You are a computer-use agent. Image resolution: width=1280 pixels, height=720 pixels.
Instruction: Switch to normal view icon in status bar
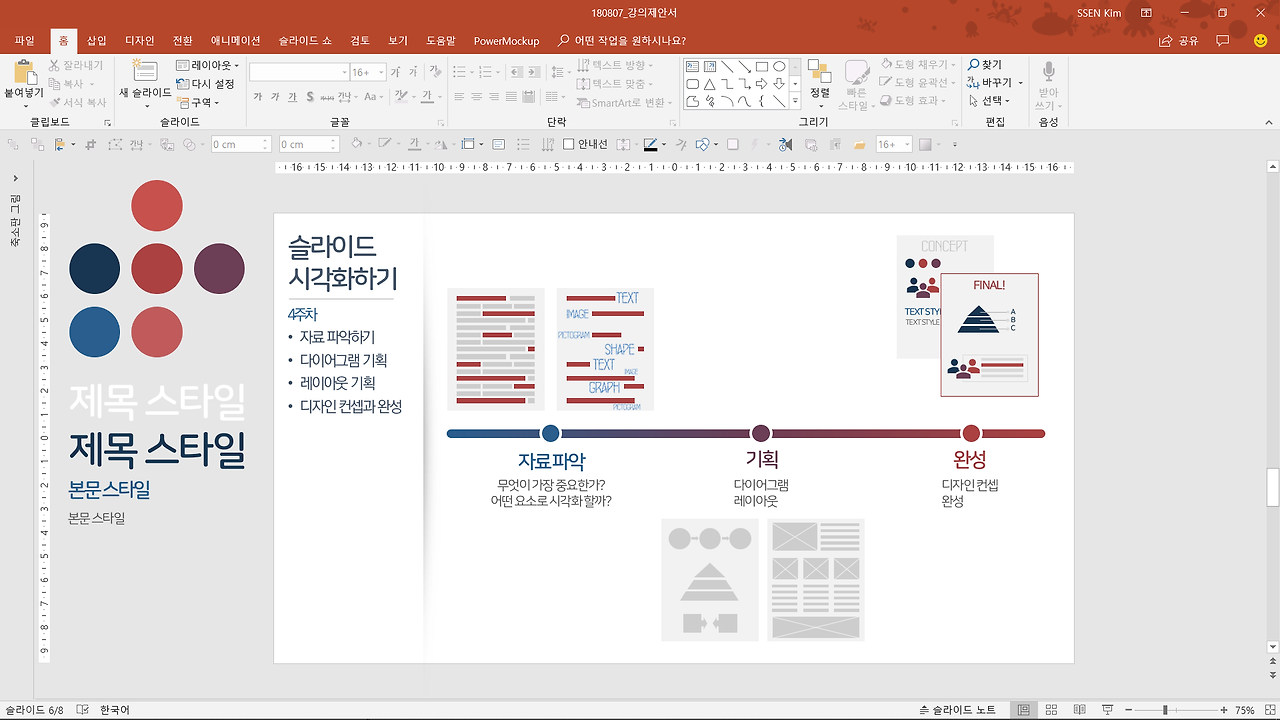tap(1024, 710)
